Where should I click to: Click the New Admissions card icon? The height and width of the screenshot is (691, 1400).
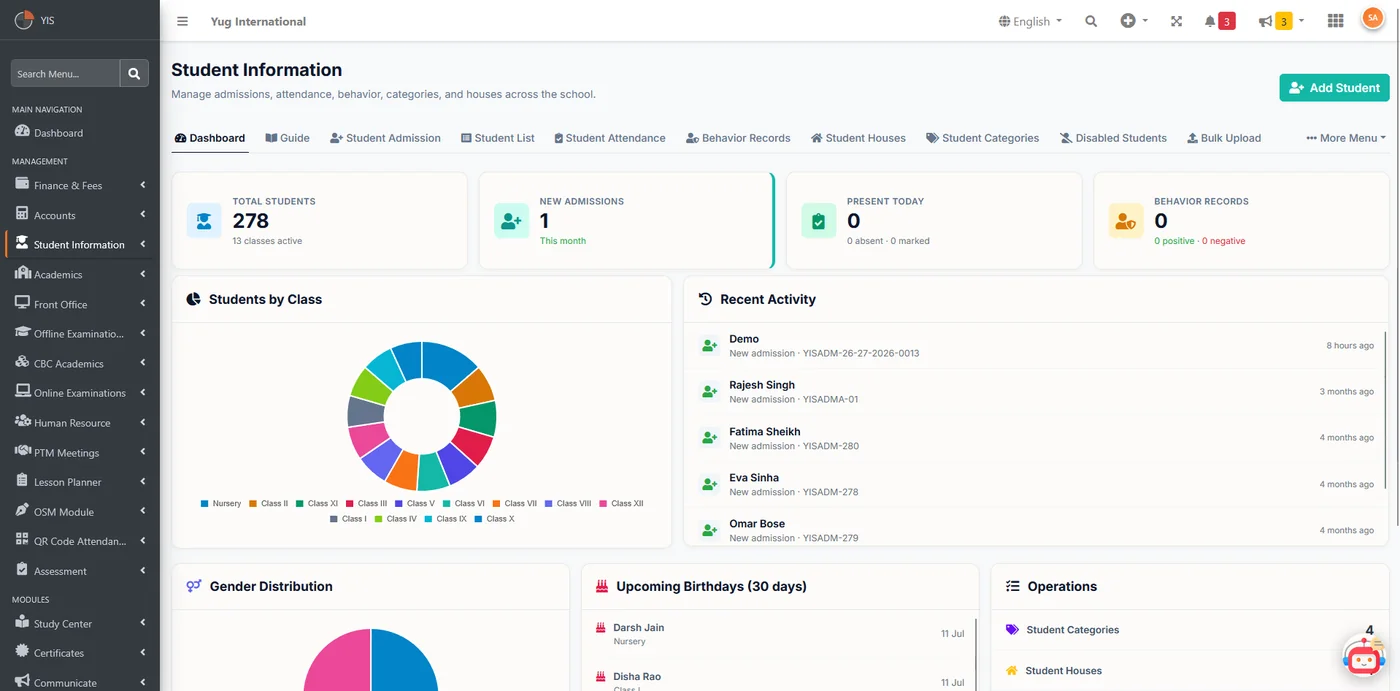click(x=511, y=221)
